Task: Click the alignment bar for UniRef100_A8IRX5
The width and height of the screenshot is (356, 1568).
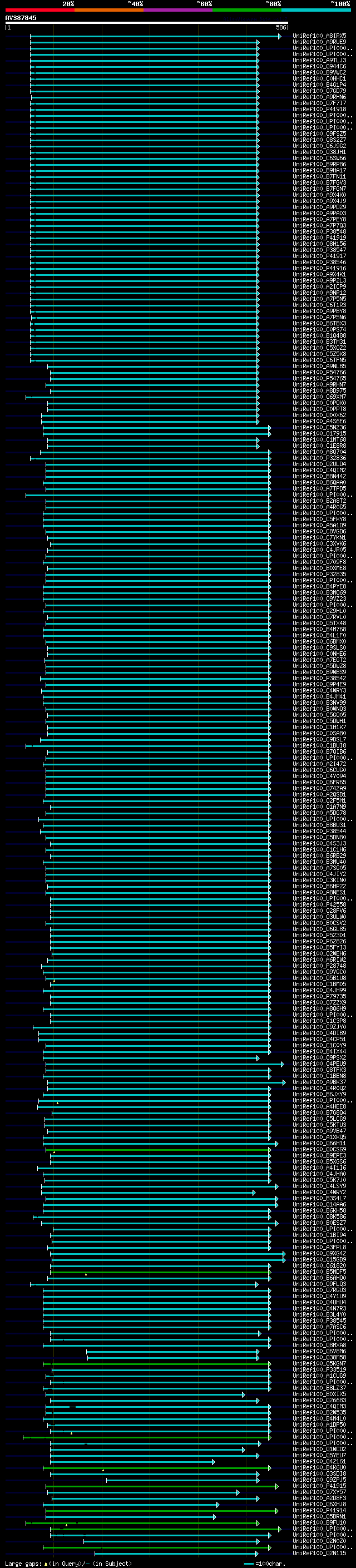Action: [x=155, y=37]
